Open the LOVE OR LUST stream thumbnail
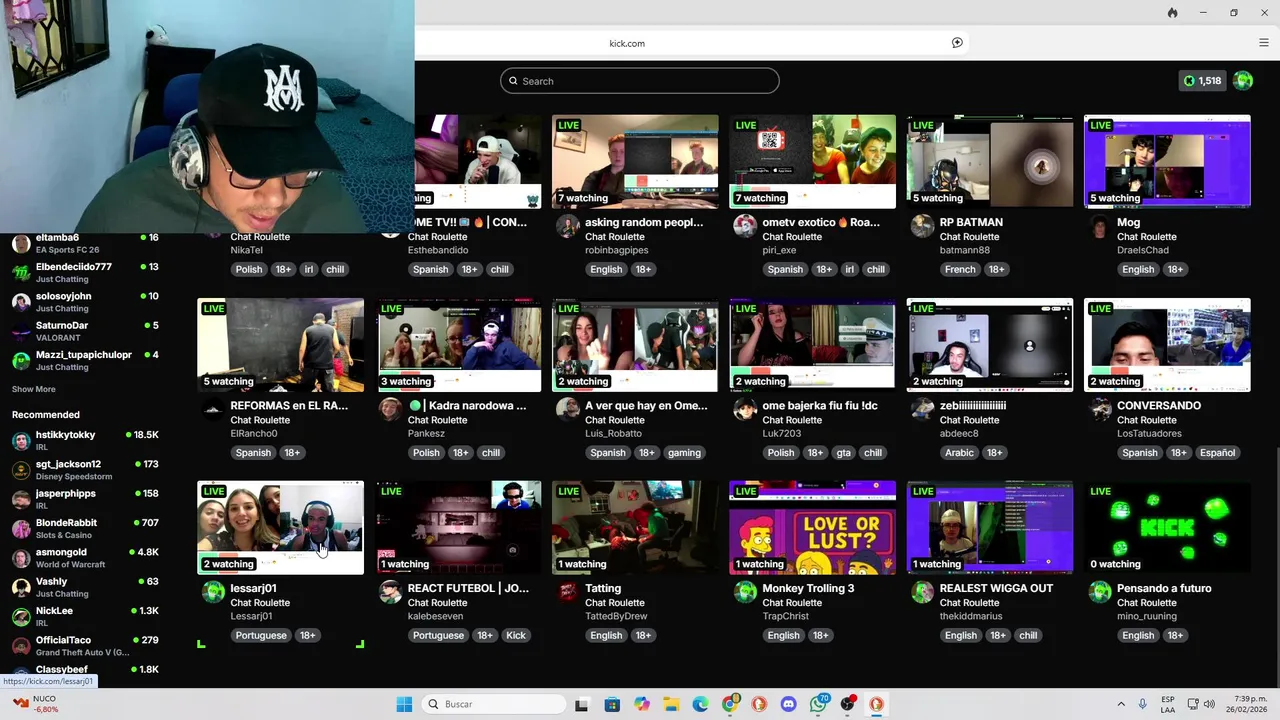The image size is (1280, 720). click(813, 528)
